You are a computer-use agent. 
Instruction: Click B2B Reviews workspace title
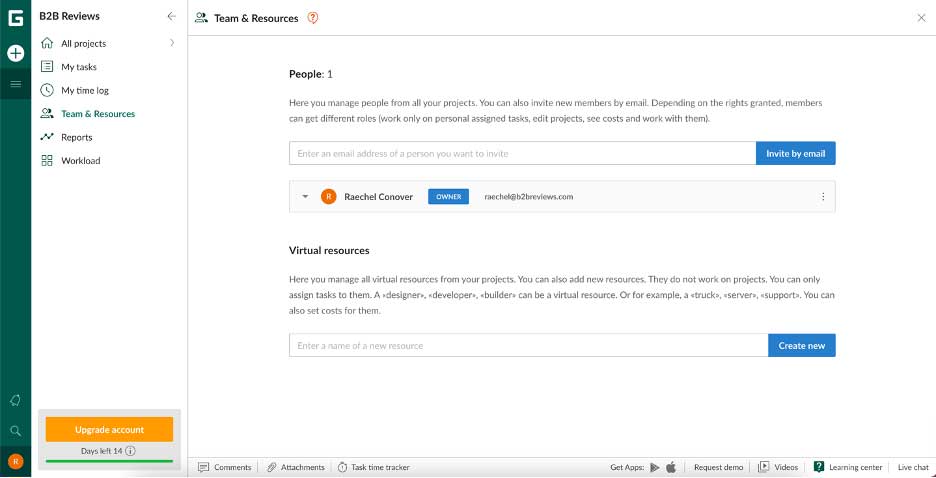pyautogui.click(x=69, y=16)
